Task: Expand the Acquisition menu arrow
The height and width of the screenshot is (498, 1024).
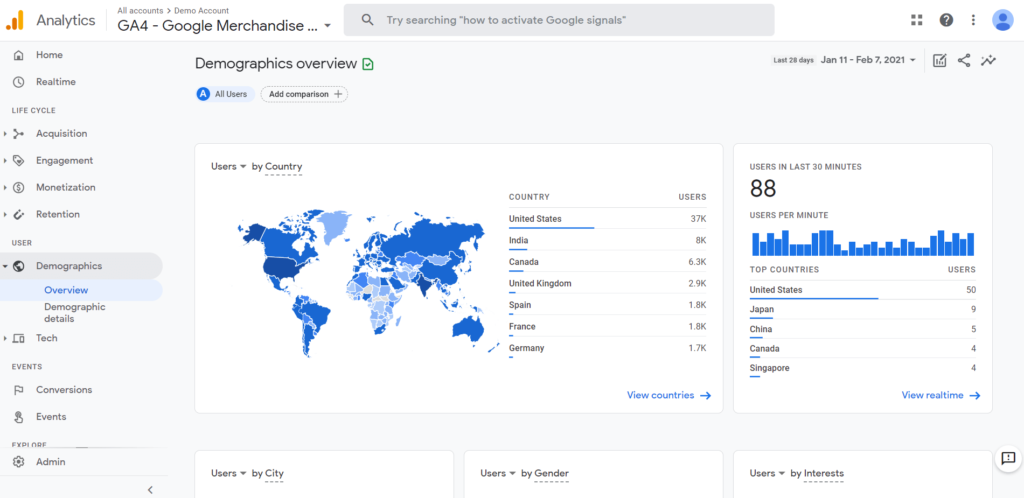Action: [x=5, y=134]
